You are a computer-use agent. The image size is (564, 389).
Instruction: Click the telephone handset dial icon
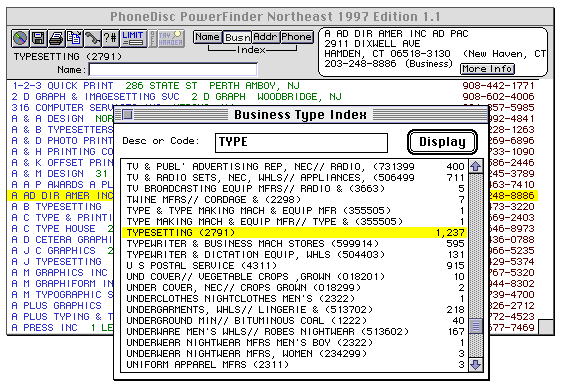click(92, 38)
